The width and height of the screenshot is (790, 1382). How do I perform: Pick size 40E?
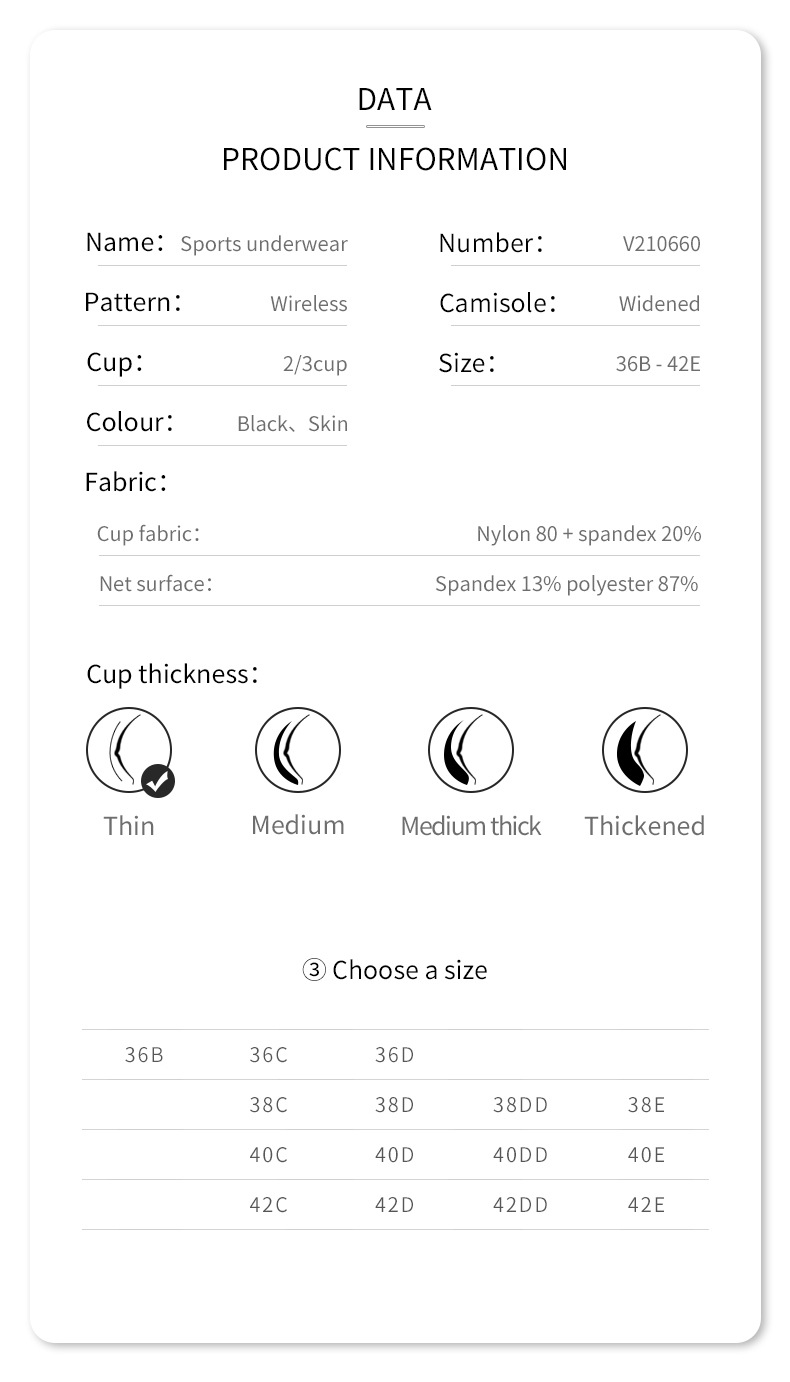pyautogui.click(x=646, y=1155)
